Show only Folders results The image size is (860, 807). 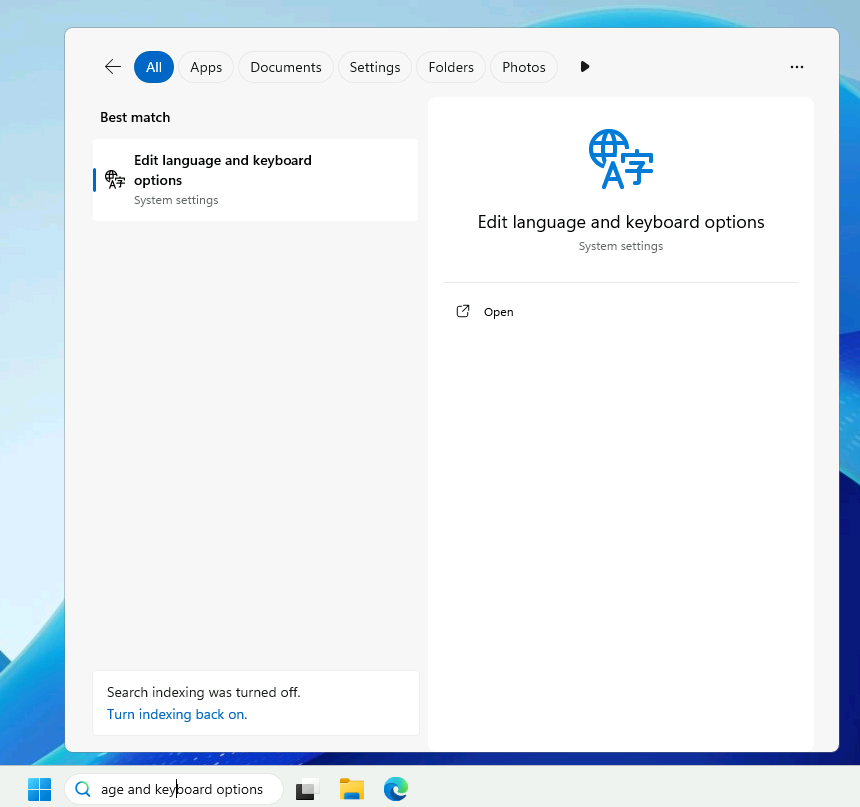pos(451,67)
